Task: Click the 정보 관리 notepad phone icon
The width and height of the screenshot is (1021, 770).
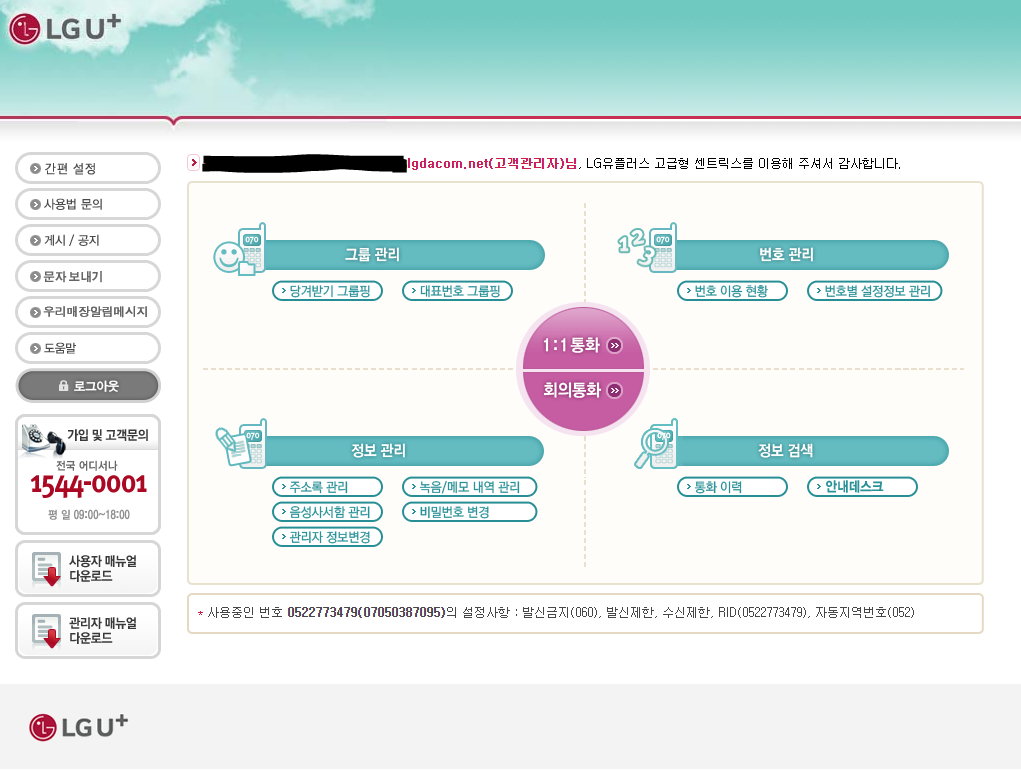Action: pos(241,444)
